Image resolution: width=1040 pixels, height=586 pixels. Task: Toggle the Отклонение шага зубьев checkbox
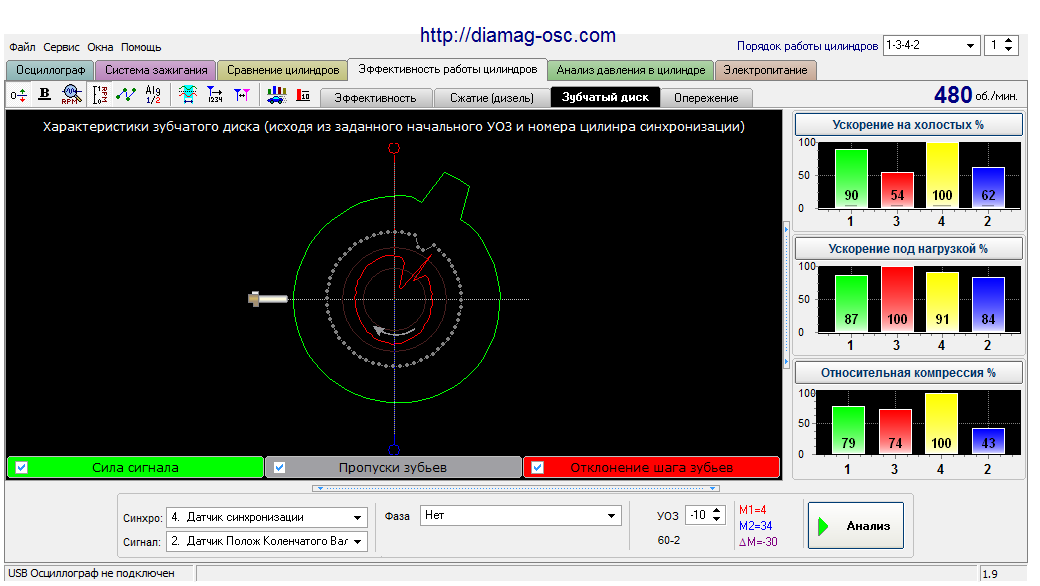point(537,467)
